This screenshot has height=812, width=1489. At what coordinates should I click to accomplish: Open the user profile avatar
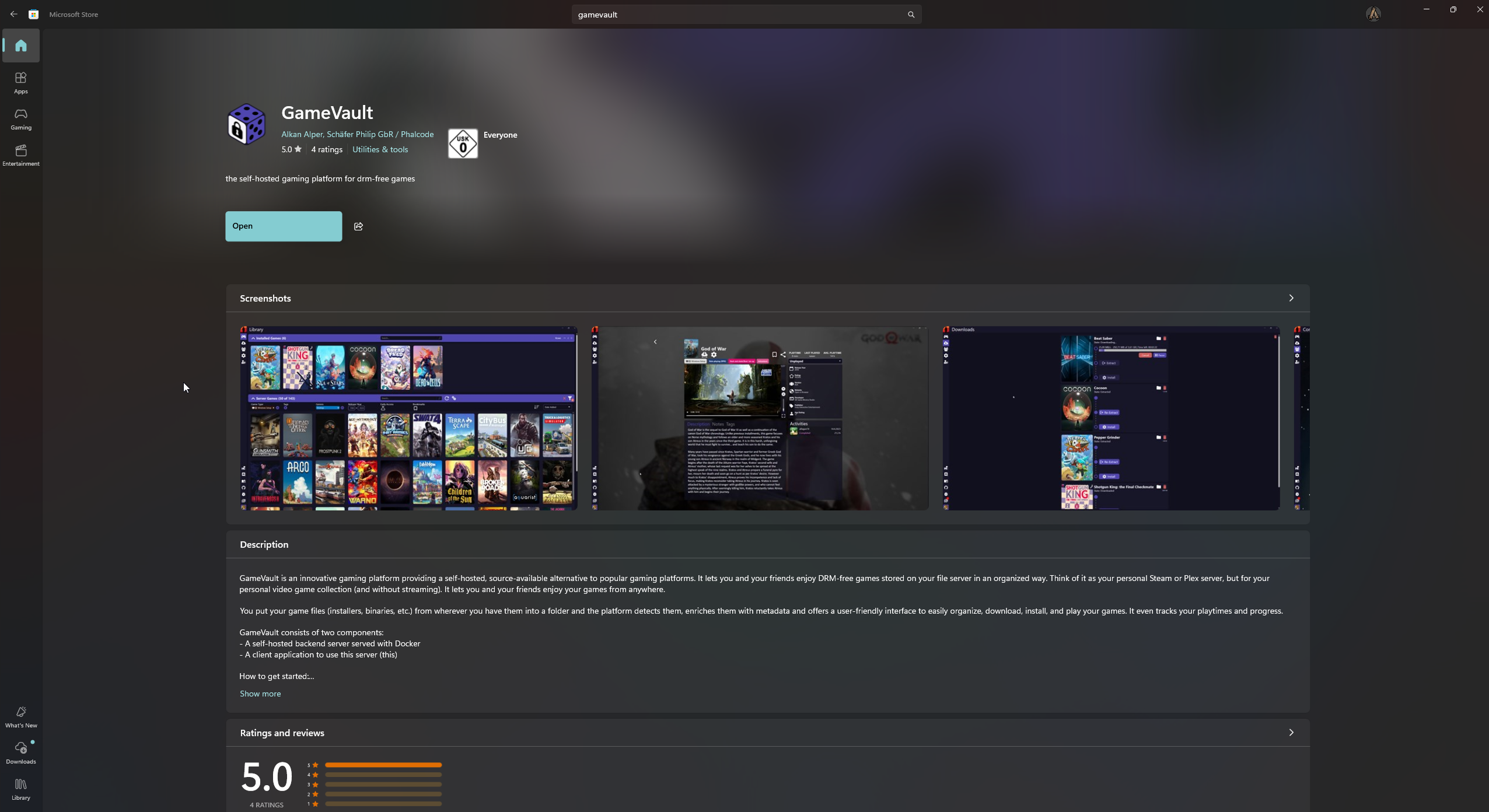[x=1373, y=14]
